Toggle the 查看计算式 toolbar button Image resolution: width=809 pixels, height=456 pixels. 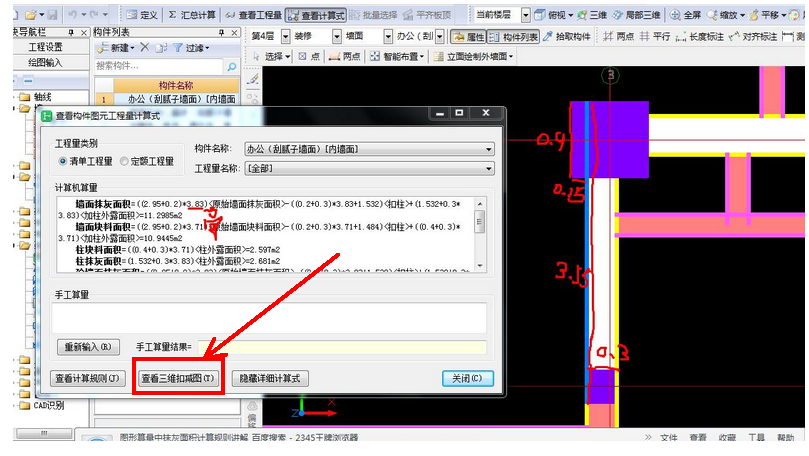tap(316, 15)
